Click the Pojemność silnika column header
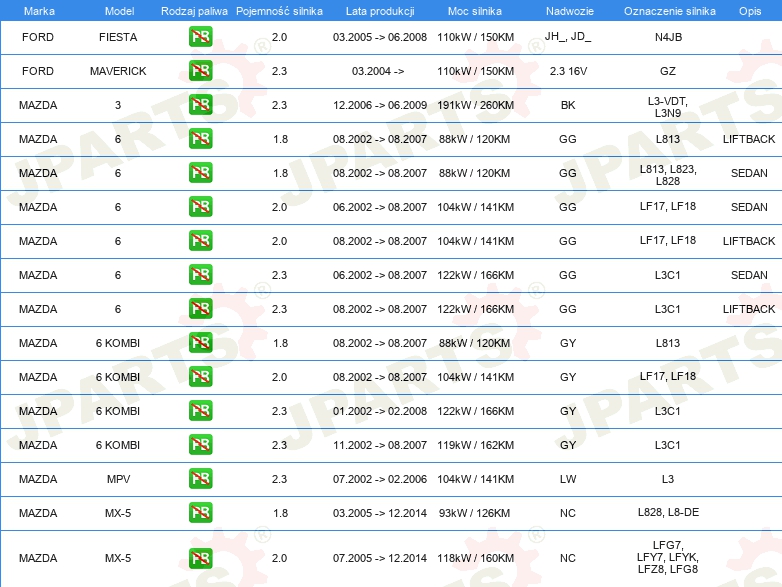 pyautogui.click(x=279, y=11)
